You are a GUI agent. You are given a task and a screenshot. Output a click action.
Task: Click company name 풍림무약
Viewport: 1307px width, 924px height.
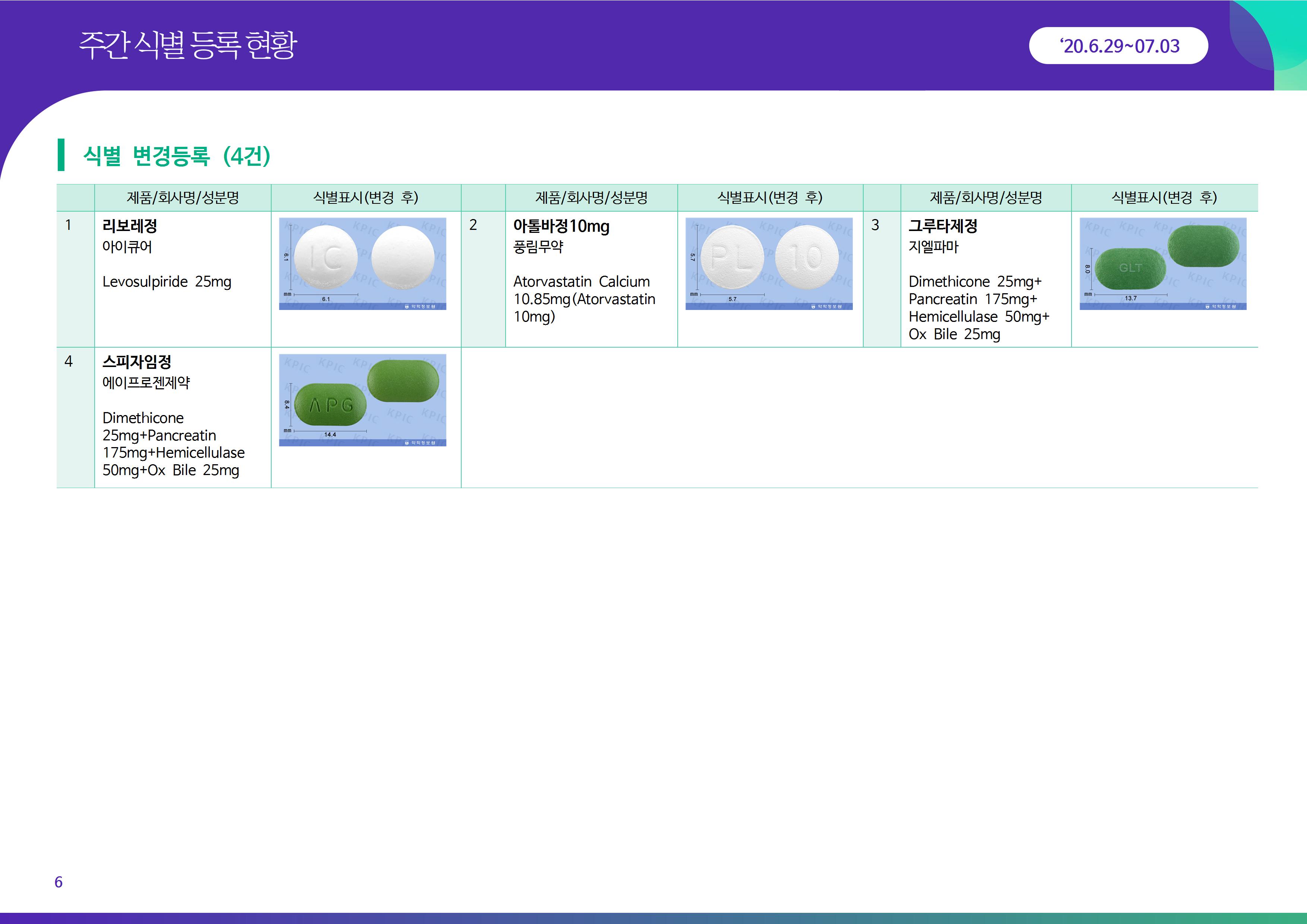click(538, 247)
